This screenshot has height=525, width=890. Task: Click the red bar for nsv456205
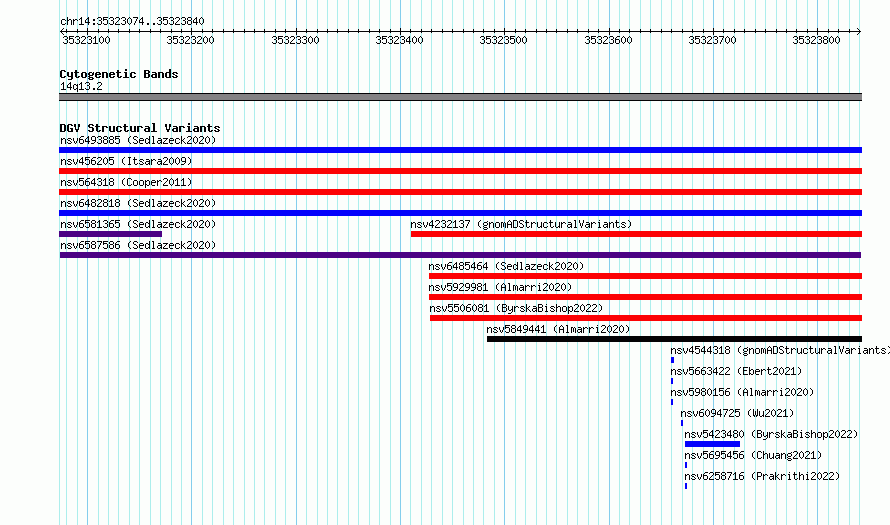click(x=460, y=171)
